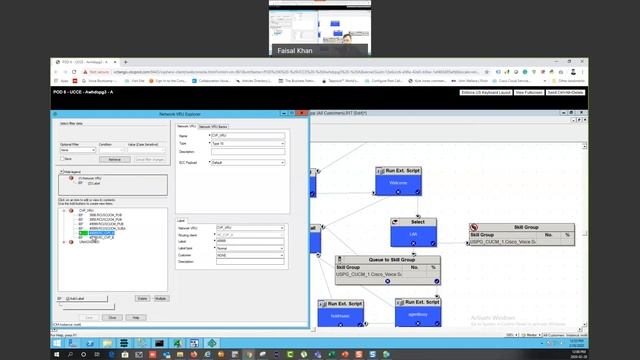Open the Firefox icon on local taskbar
This screenshot has width=640, height=360.
[x=194, y=355]
